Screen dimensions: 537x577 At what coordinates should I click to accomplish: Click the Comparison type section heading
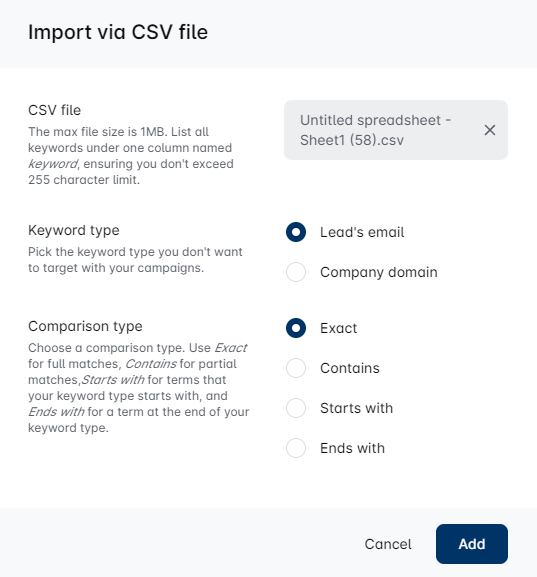coord(85,326)
